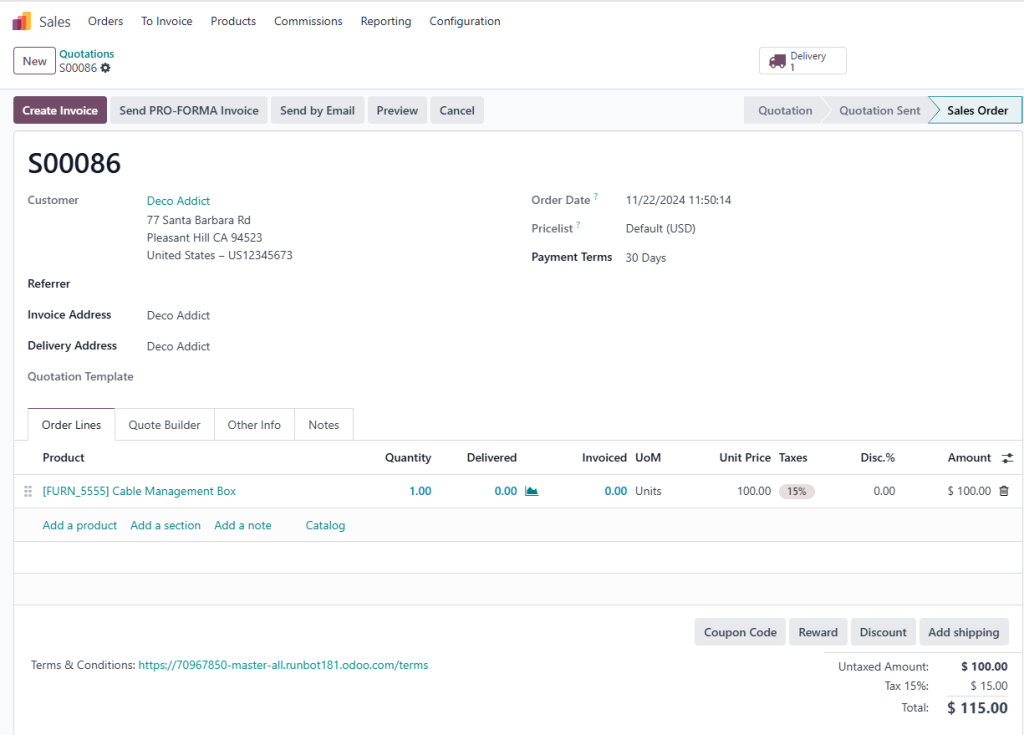Click the Order Date 11/22/2024 value
This screenshot has height=735, width=1024.
point(679,200)
